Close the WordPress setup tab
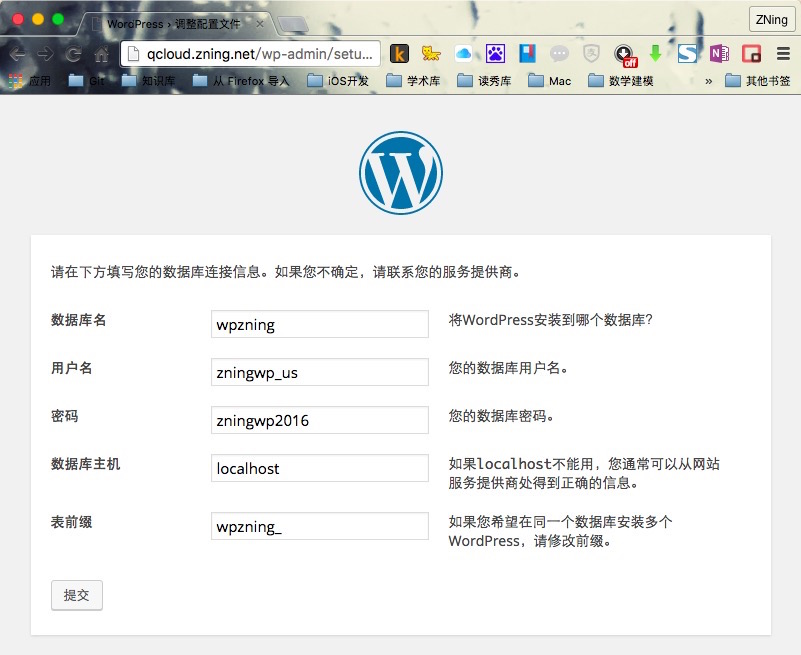 [x=260, y=24]
